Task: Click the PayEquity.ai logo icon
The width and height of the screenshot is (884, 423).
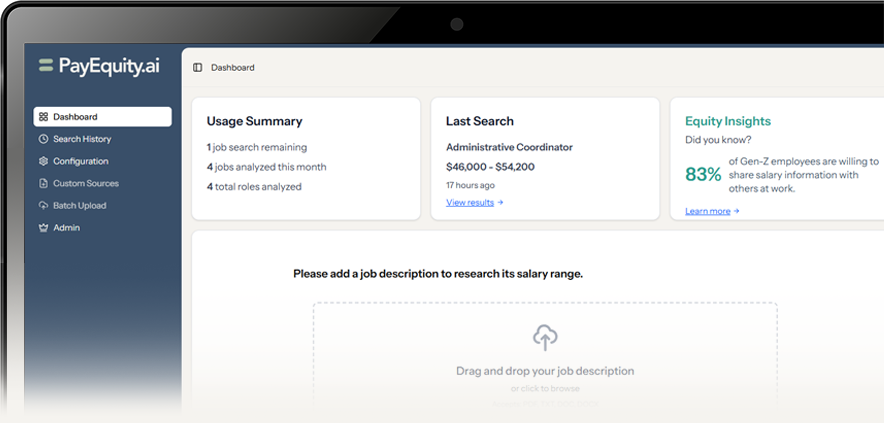Action: pyautogui.click(x=46, y=66)
